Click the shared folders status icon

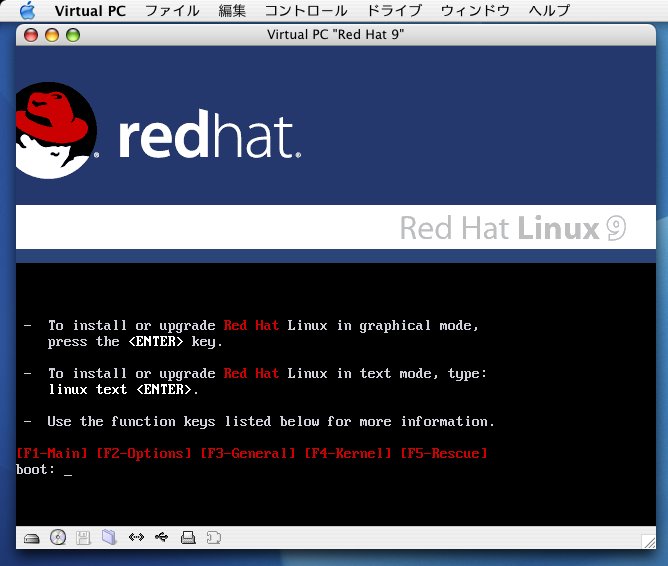click(109, 537)
